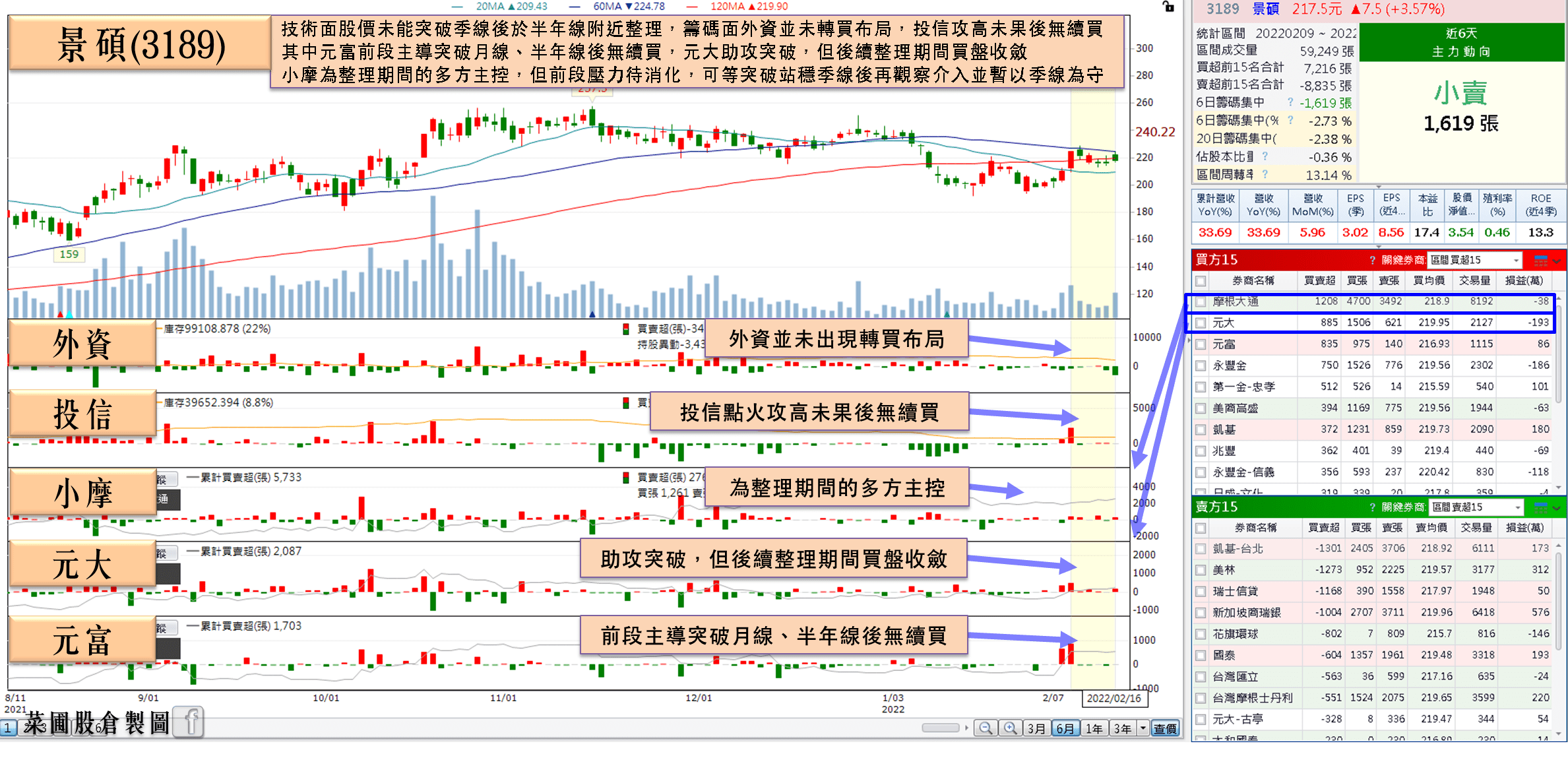This screenshot has width=1568, height=758.
Task: Click the unlock padlock icon above chart
Action: coord(1168,6)
